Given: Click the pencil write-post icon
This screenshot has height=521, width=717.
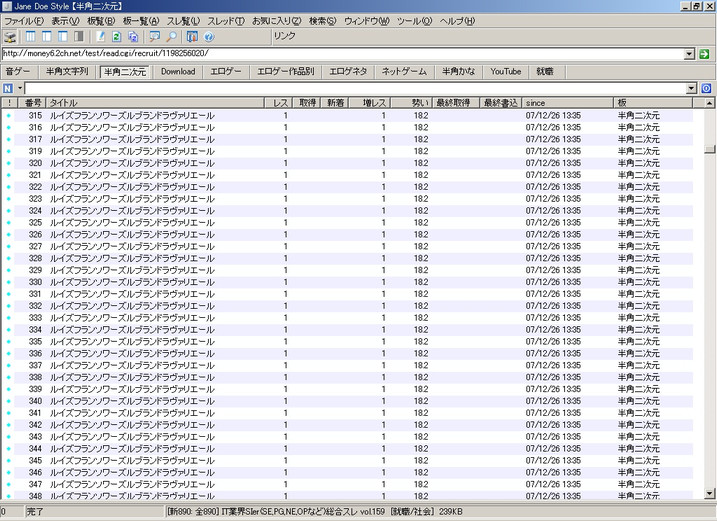Looking at the screenshot, I should coord(101,37).
